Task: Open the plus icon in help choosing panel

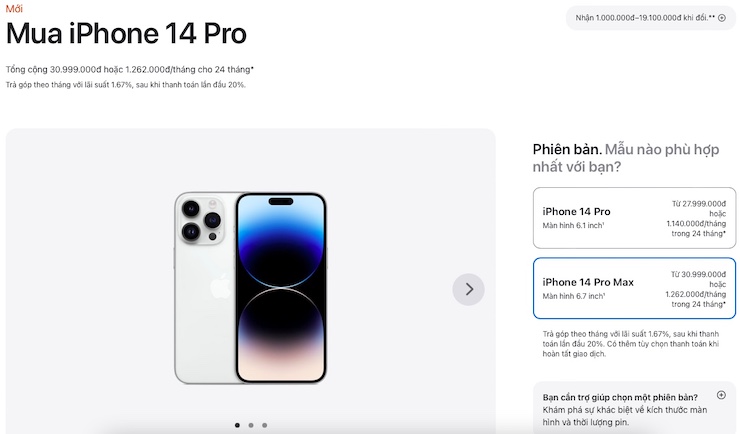Action: (x=721, y=395)
